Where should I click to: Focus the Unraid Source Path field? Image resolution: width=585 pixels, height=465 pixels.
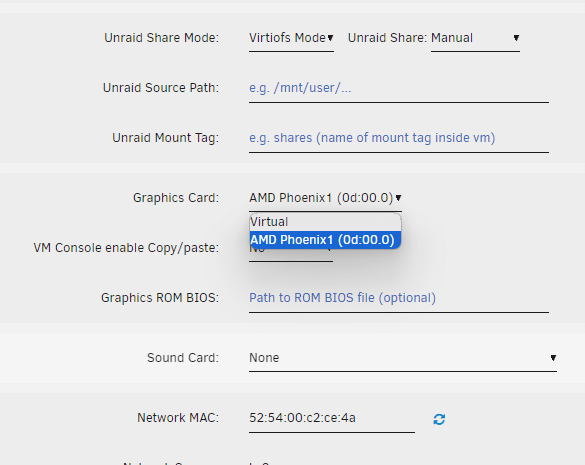click(399, 88)
